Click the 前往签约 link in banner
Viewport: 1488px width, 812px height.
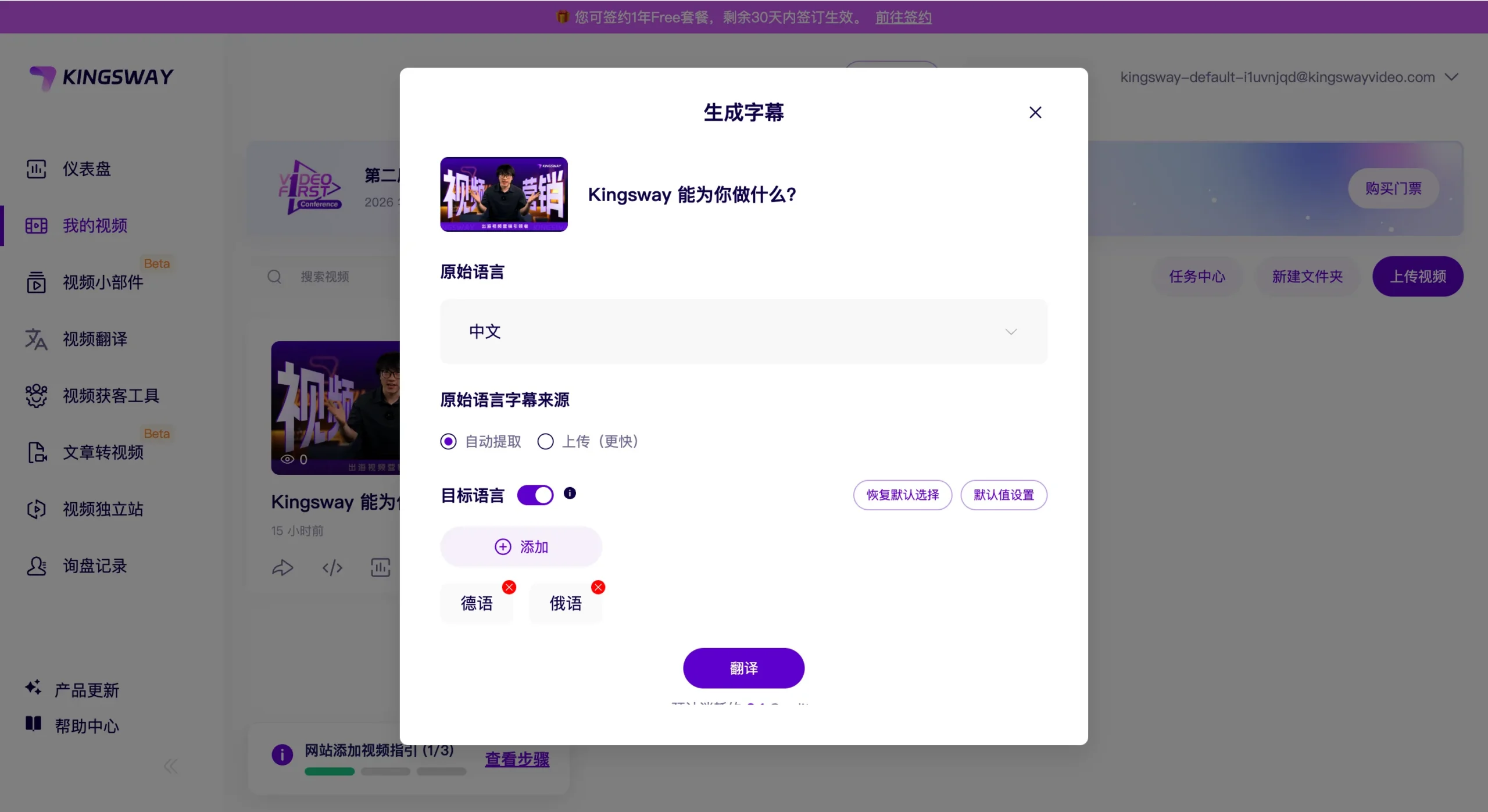coord(904,17)
